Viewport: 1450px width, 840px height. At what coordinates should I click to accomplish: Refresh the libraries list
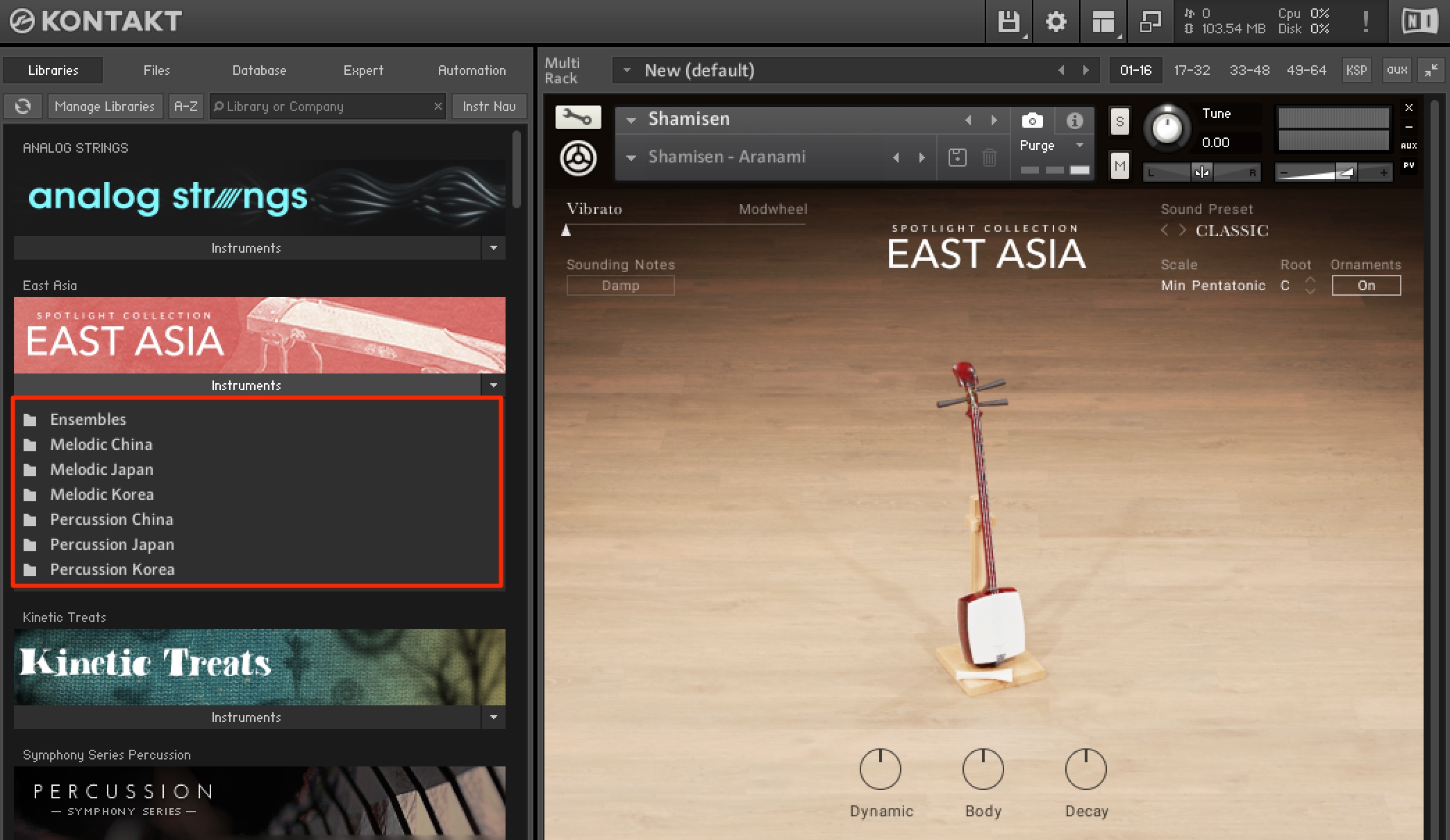tap(23, 106)
